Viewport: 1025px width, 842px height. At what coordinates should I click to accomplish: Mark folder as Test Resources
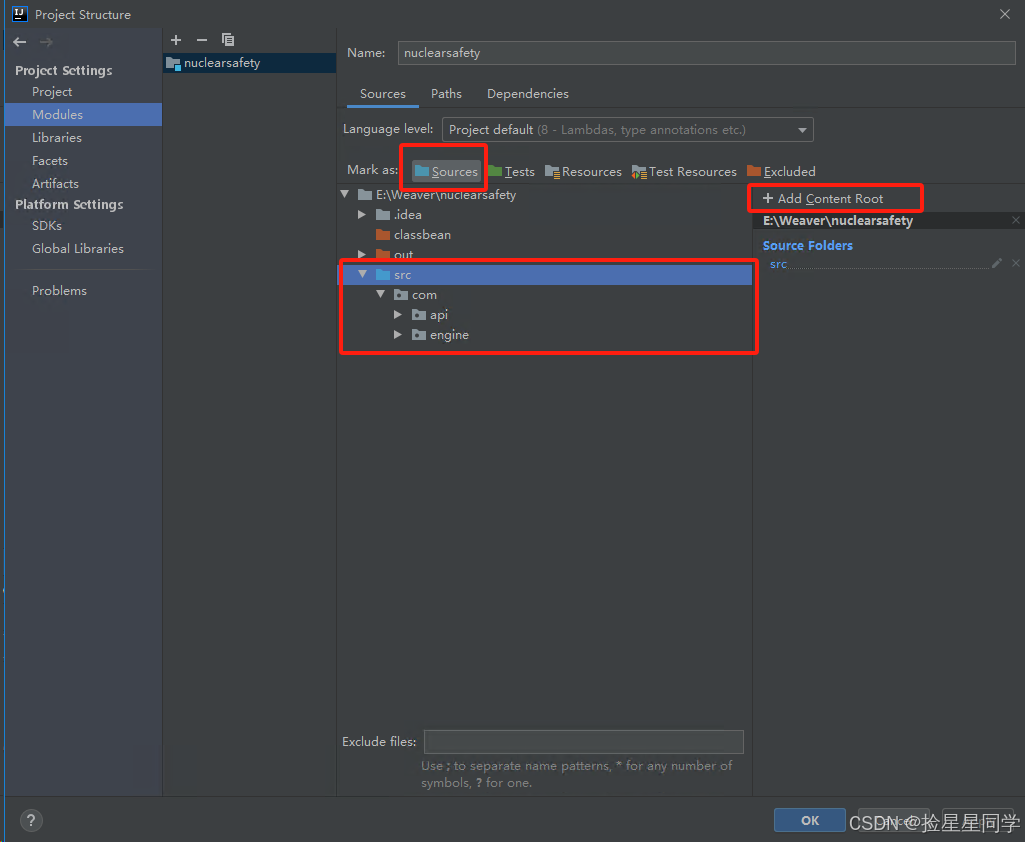pyautogui.click(x=684, y=171)
